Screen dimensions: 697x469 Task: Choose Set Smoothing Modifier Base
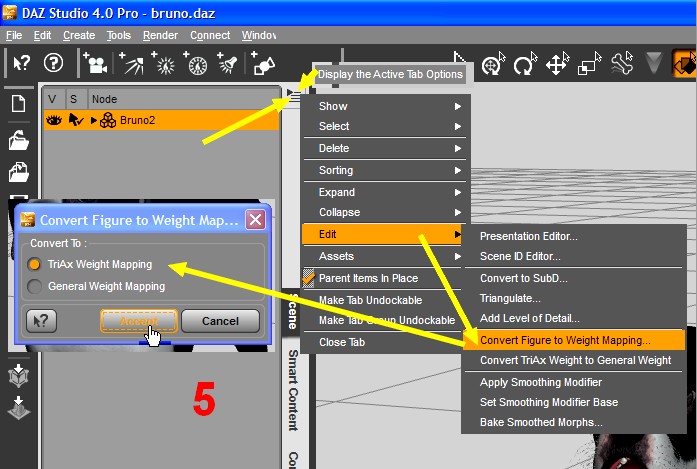pos(573,402)
